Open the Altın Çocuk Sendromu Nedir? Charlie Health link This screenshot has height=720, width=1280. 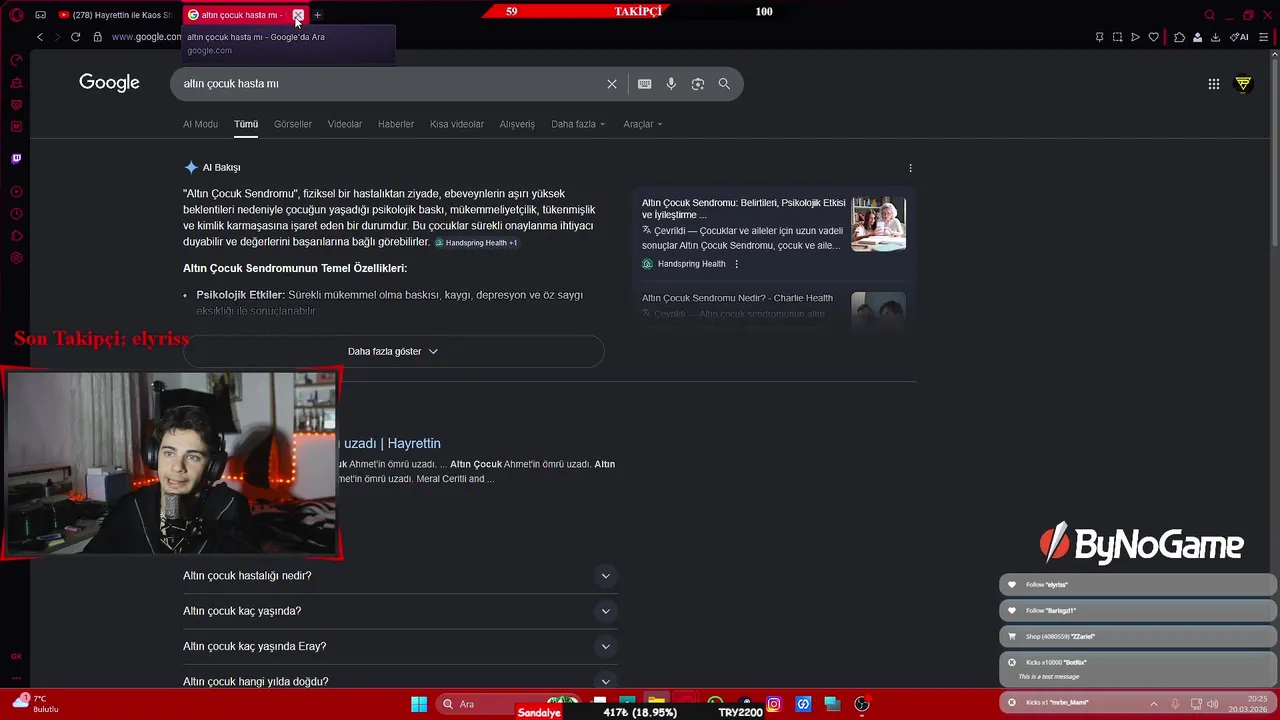[737, 298]
